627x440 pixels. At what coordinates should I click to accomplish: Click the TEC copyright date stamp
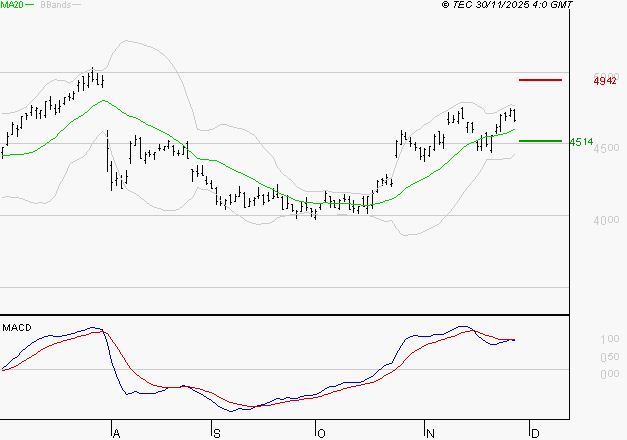507,5
